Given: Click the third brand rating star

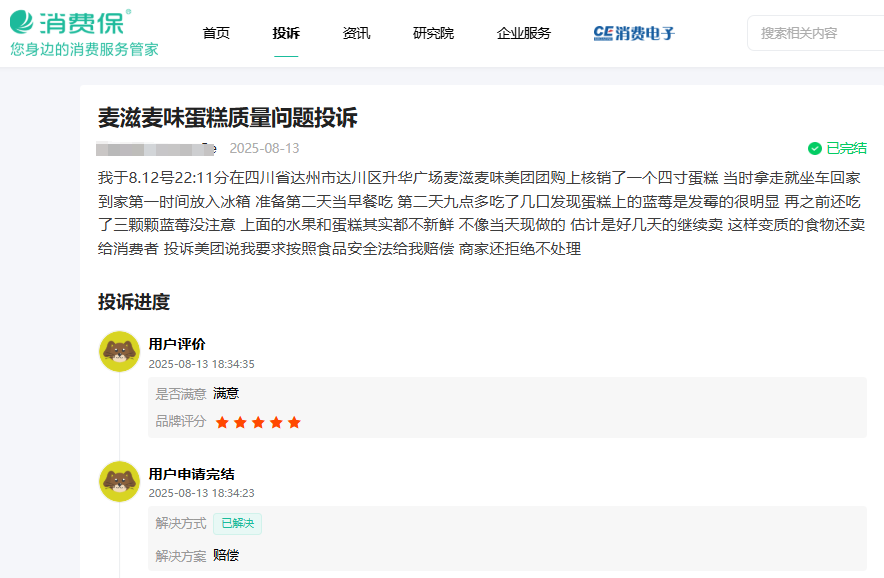Looking at the screenshot, I should tap(258, 422).
